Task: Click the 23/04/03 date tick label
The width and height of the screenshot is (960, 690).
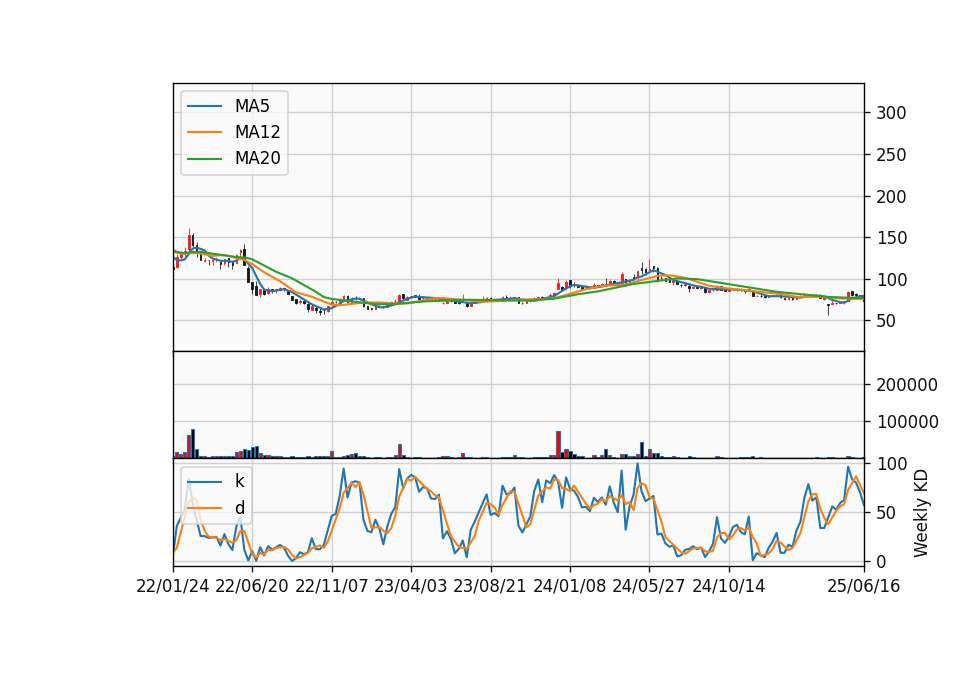Action: point(411,586)
